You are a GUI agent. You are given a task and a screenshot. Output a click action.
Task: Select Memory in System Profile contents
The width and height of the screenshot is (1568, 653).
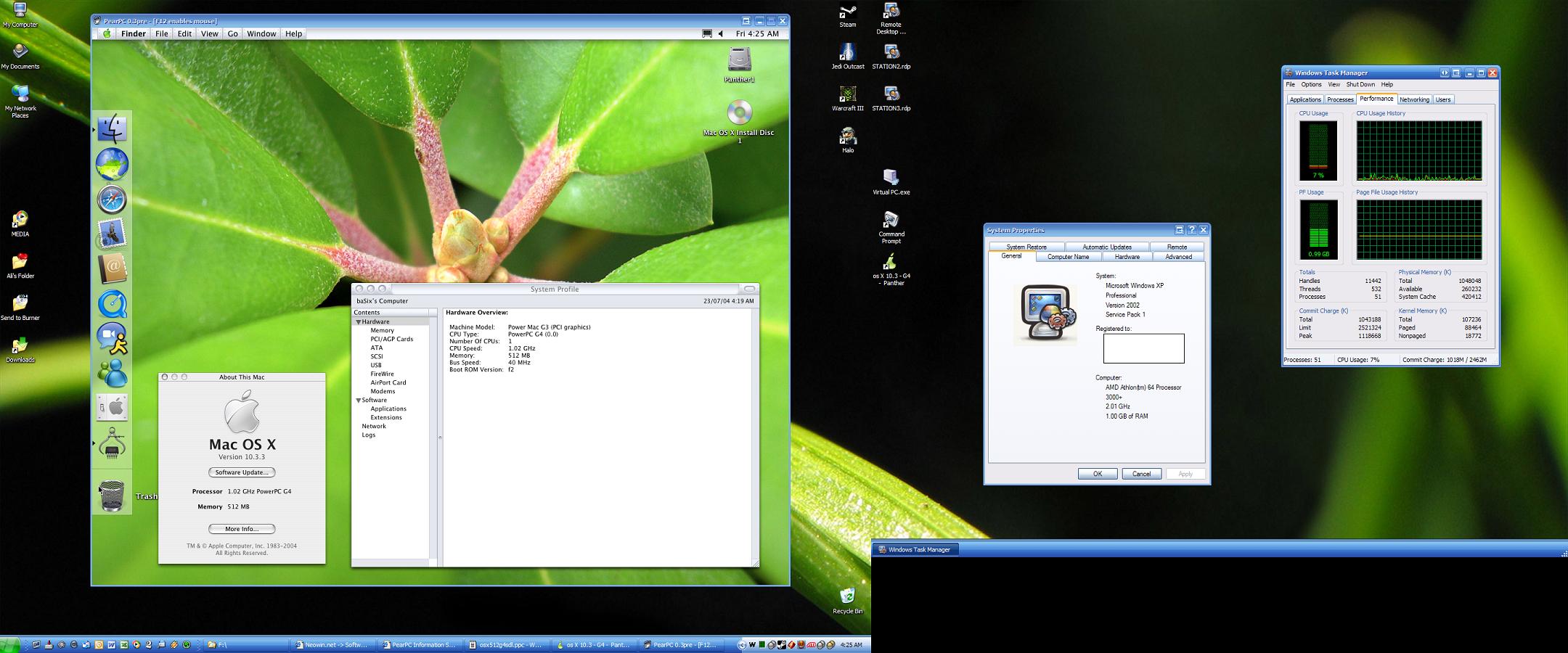(382, 331)
